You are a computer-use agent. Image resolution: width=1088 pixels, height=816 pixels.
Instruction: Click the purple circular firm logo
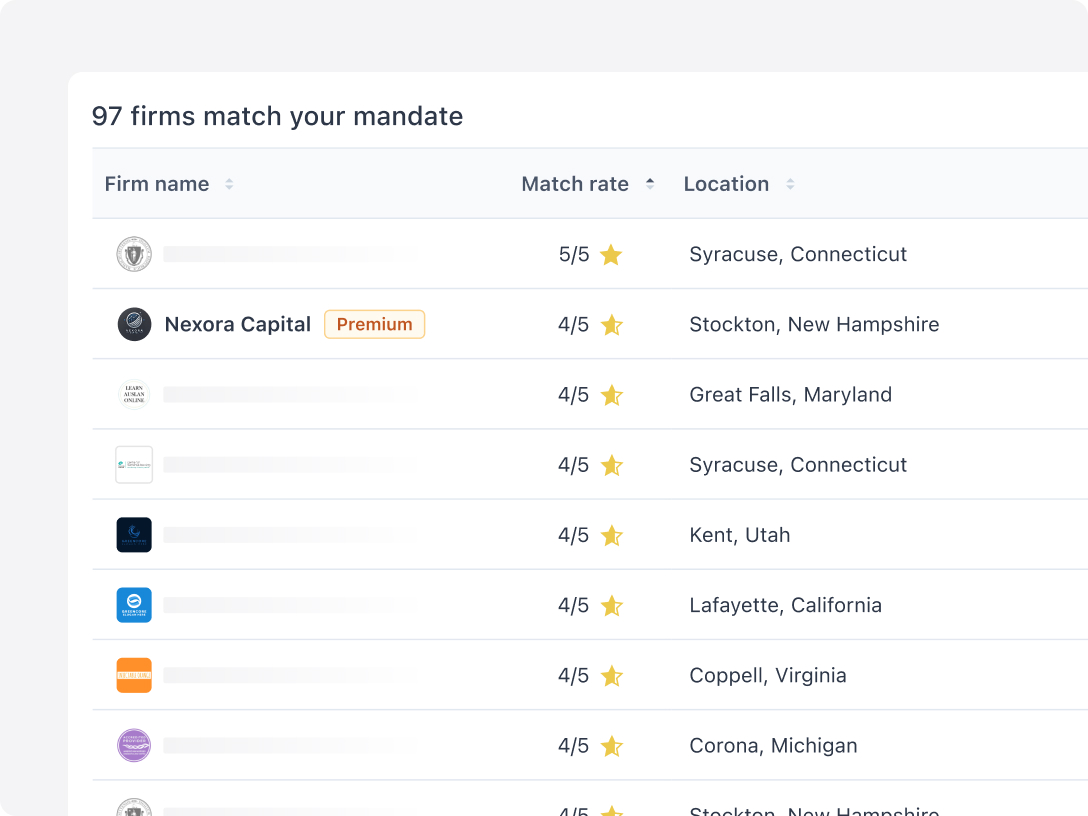pos(134,746)
